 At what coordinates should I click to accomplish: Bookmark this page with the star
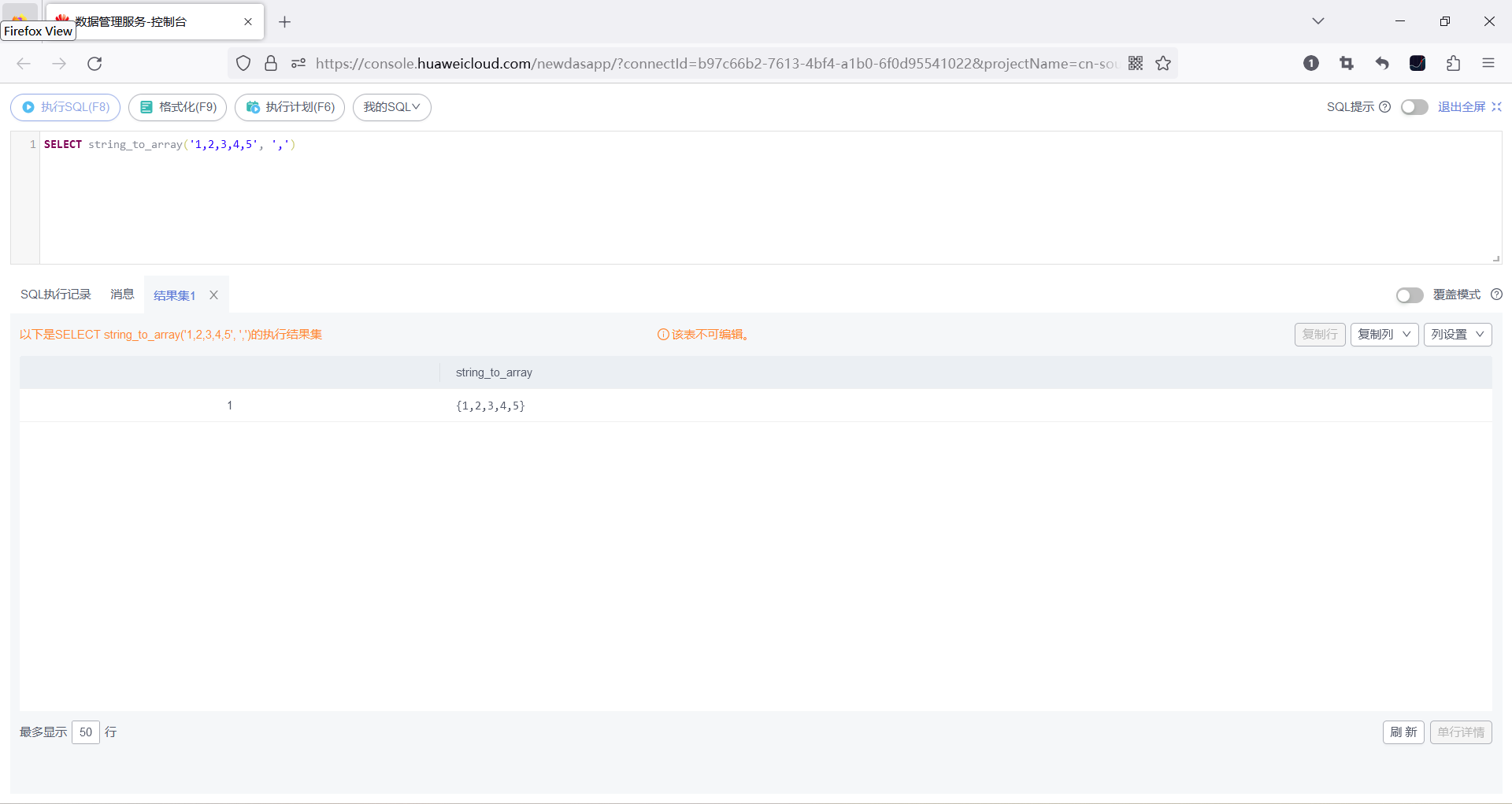(x=1163, y=64)
